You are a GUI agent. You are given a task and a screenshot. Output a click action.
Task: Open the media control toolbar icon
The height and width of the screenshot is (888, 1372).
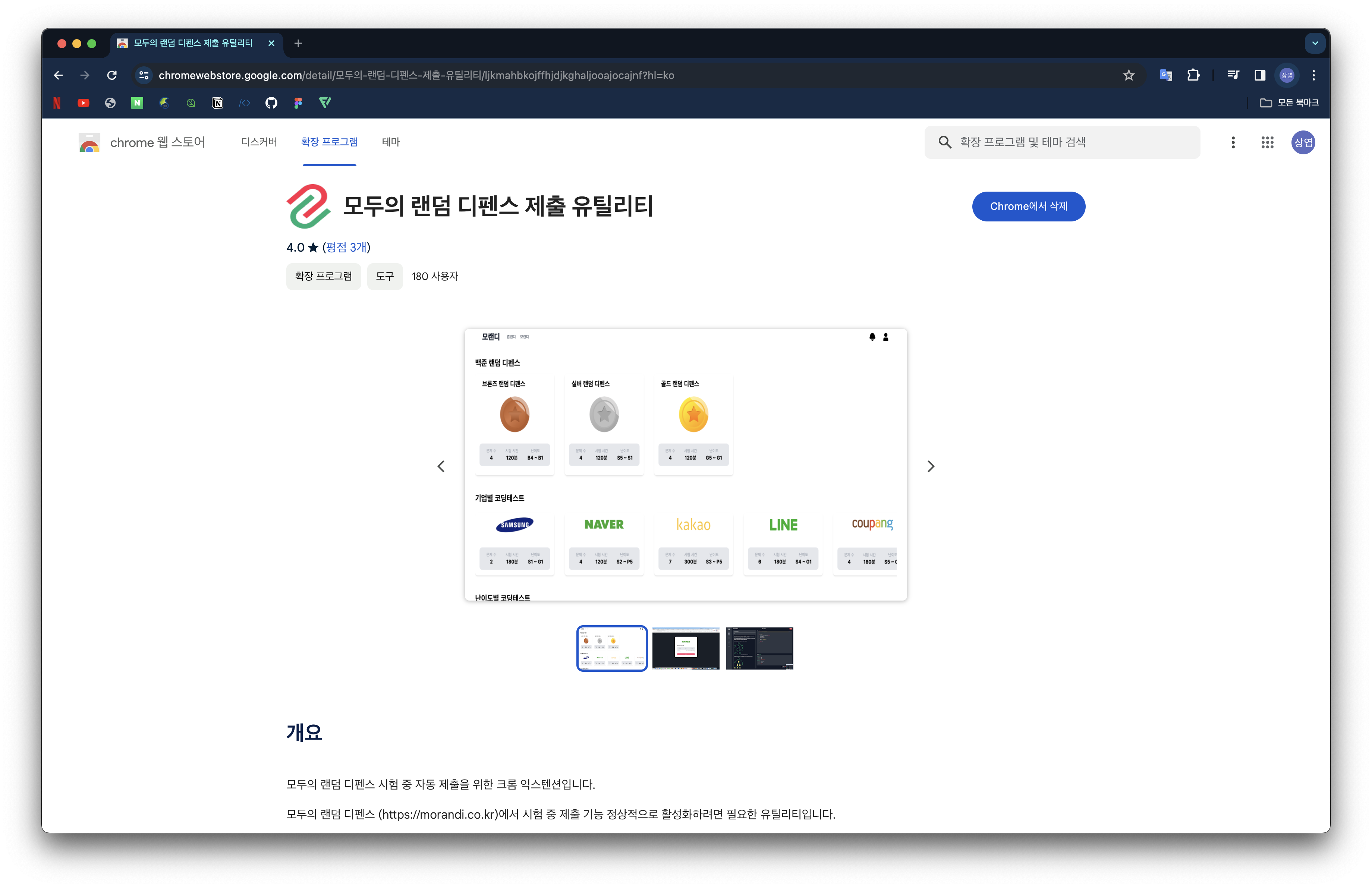click(1233, 75)
